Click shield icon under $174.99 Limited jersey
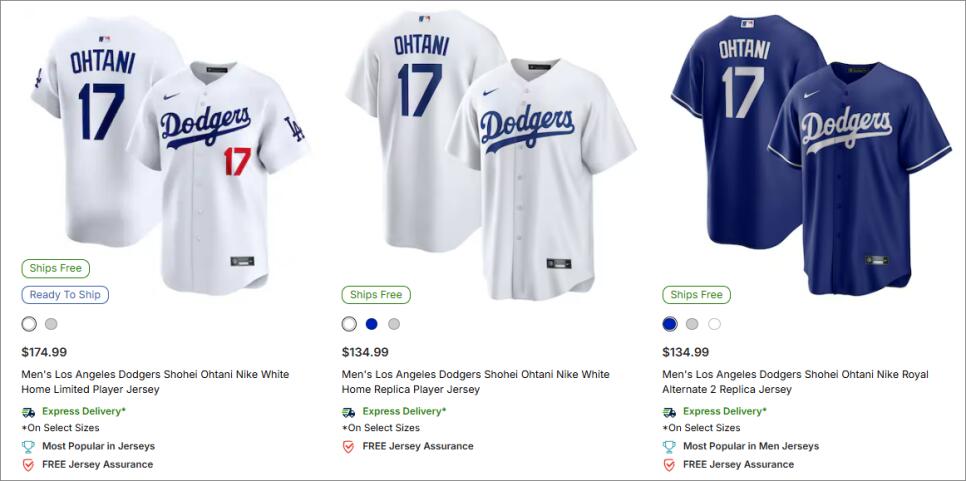The height and width of the screenshot is (481, 966). tap(28, 464)
